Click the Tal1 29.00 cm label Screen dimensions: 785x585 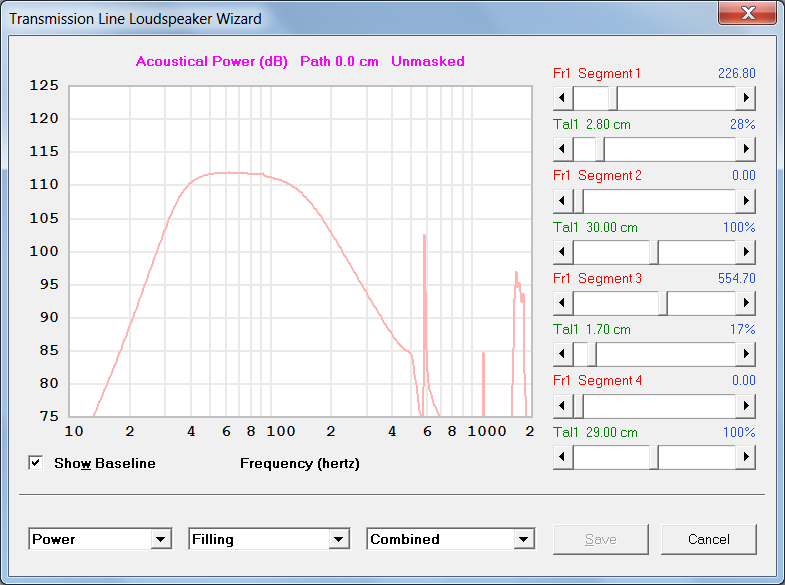(x=595, y=432)
